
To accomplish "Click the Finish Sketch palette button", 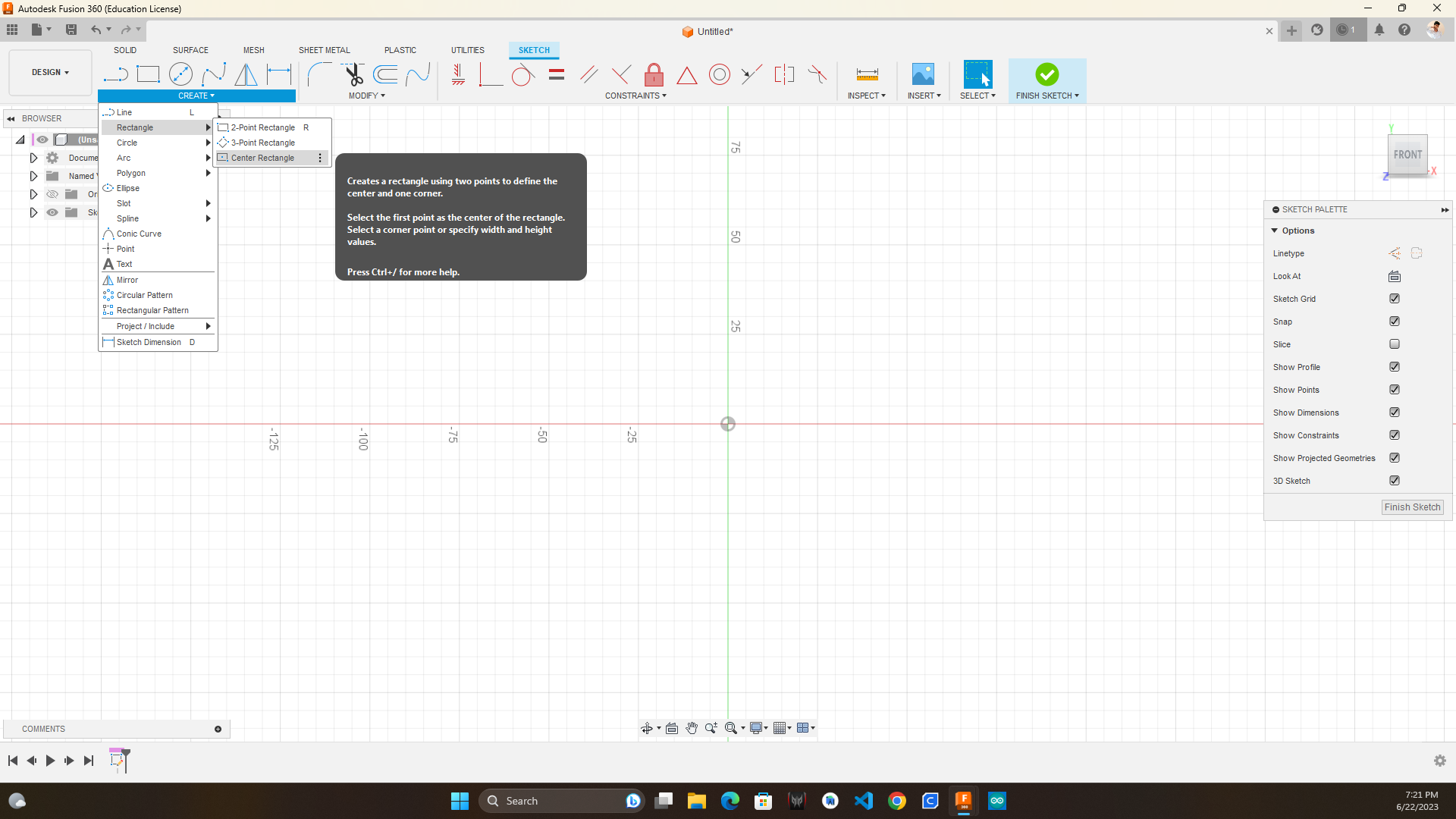I will tap(1412, 507).
